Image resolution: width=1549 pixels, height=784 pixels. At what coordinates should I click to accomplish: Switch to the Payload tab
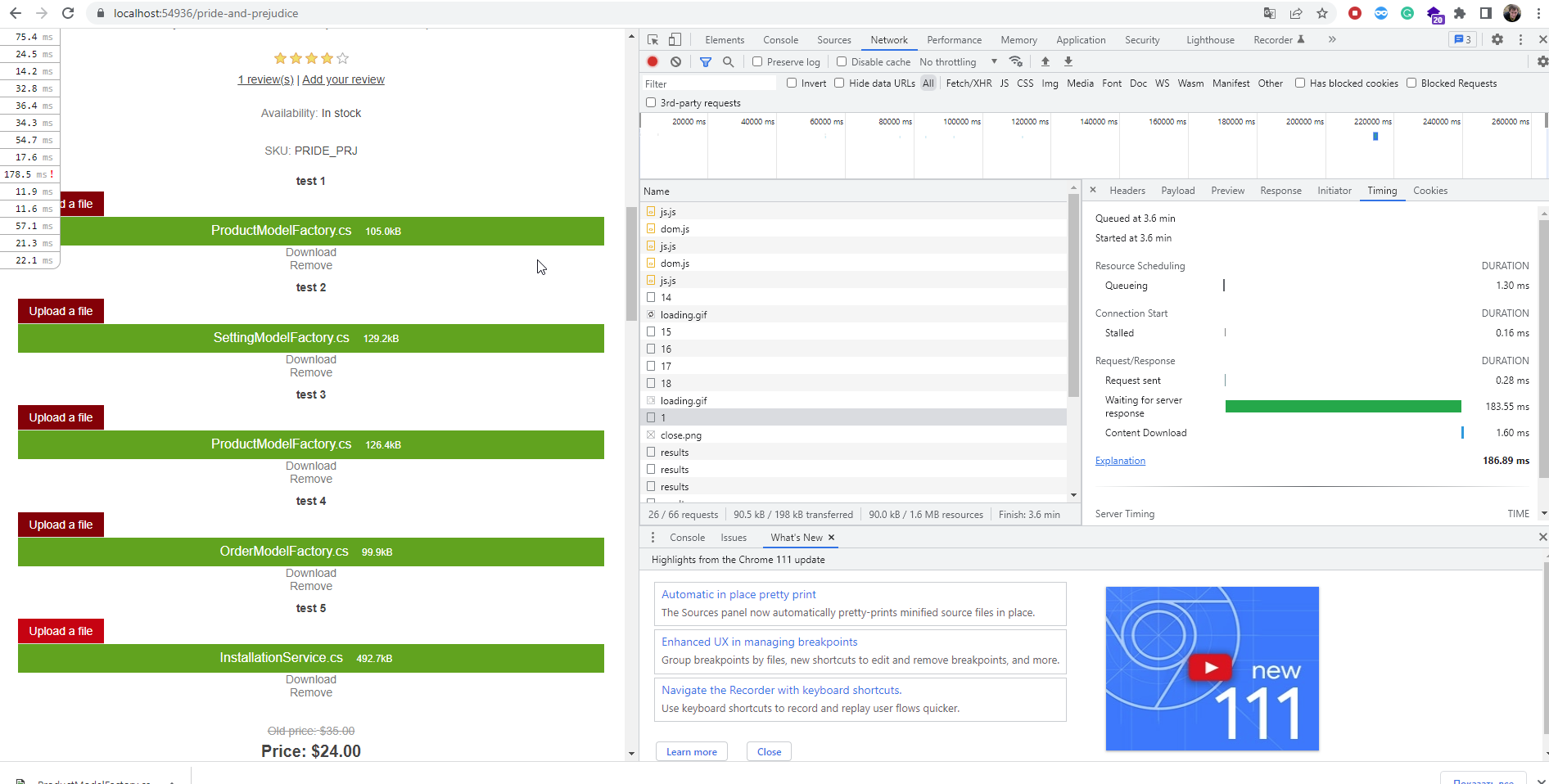click(x=1177, y=191)
